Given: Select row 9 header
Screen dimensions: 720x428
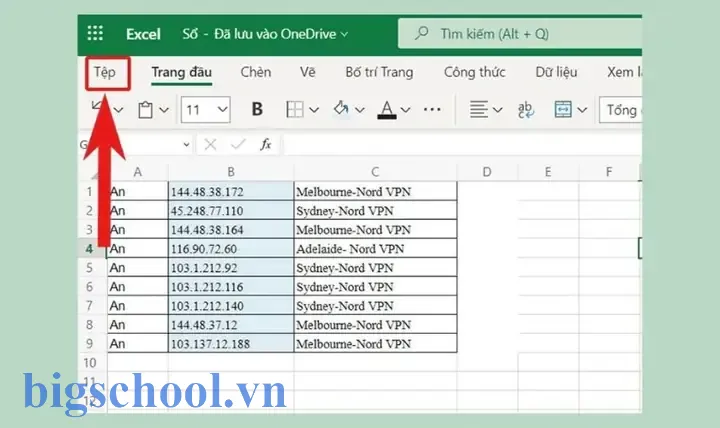Looking at the screenshot, I should 90,344.
